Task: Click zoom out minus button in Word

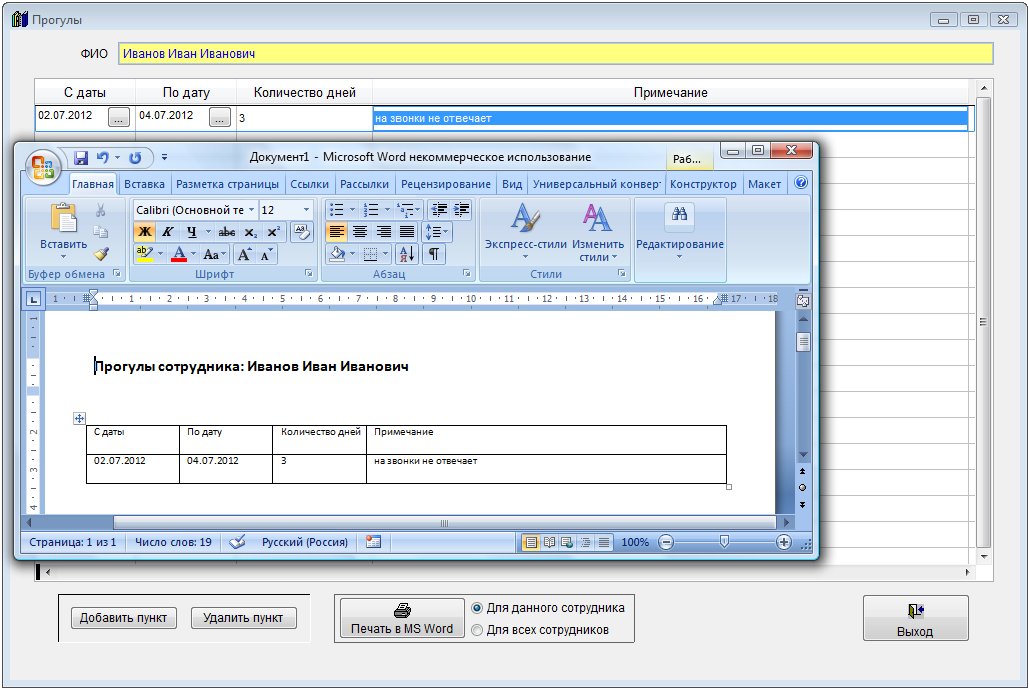Action: [x=666, y=542]
